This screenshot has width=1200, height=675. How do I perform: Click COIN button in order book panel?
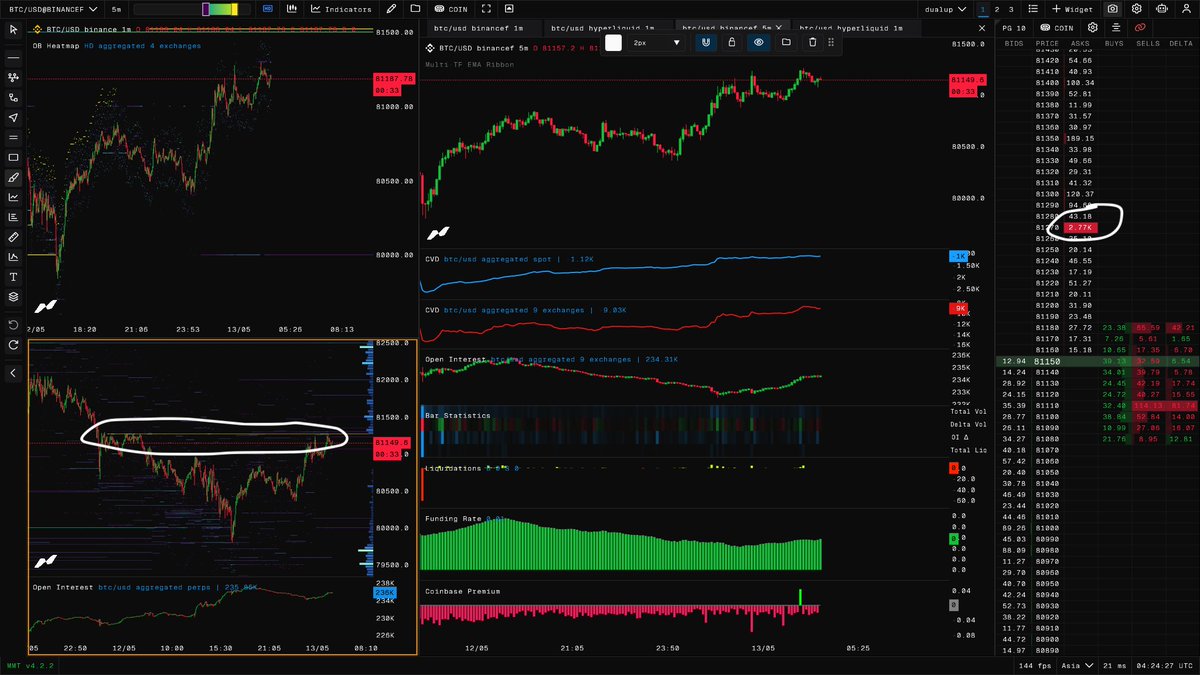point(1056,28)
